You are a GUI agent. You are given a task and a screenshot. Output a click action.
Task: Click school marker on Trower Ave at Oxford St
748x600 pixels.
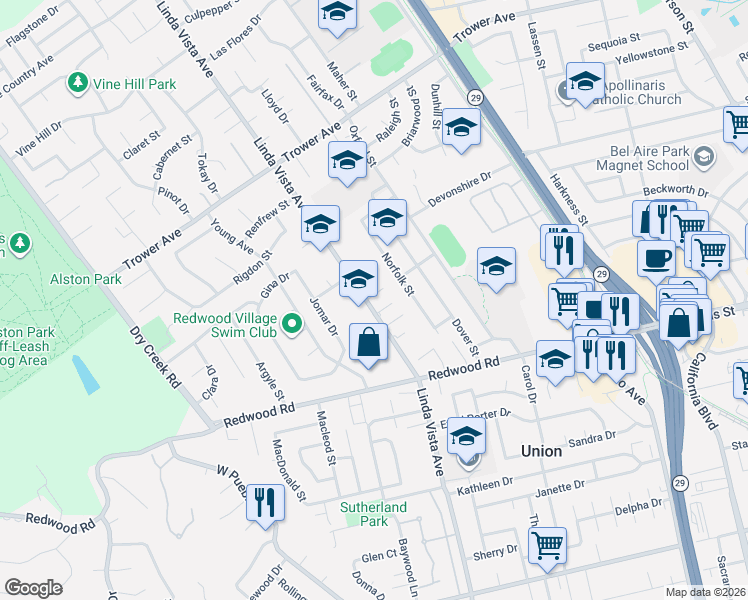point(347,161)
